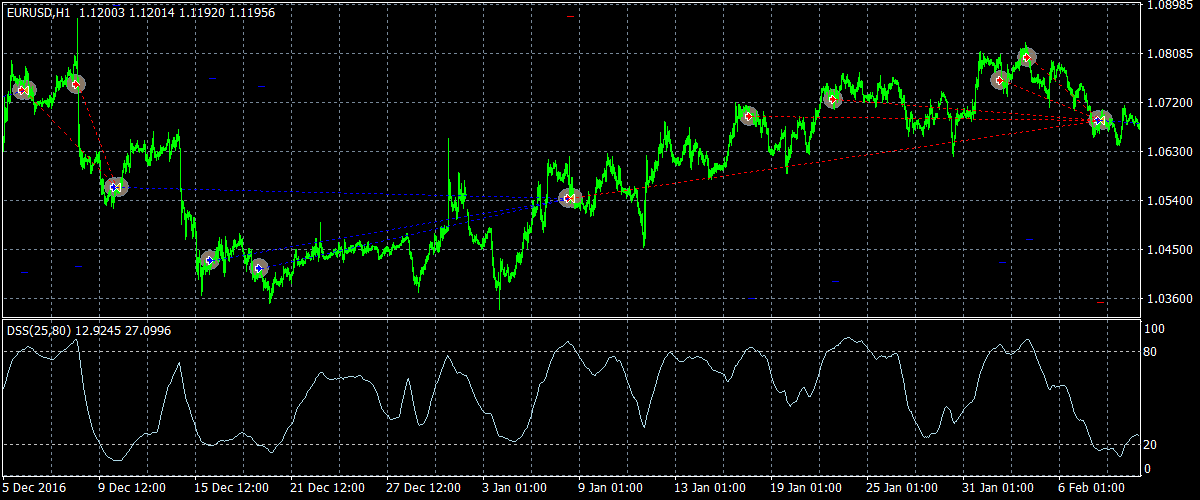Click the DSS level 20 label

[x=1150, y=445]
